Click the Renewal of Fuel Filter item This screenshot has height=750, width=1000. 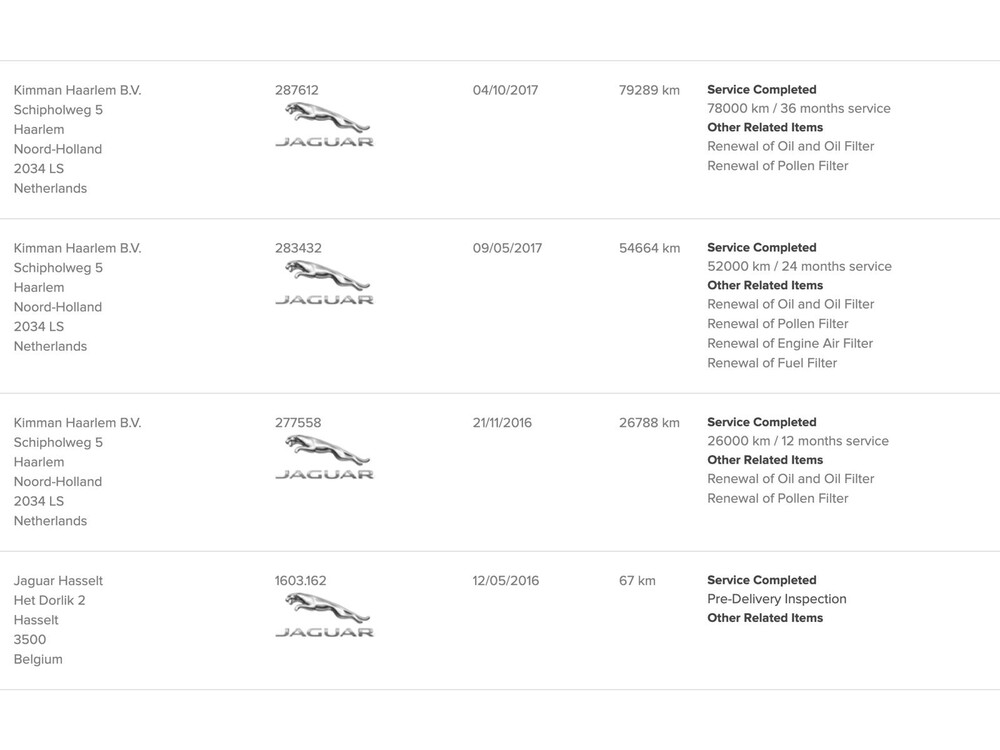772,363
